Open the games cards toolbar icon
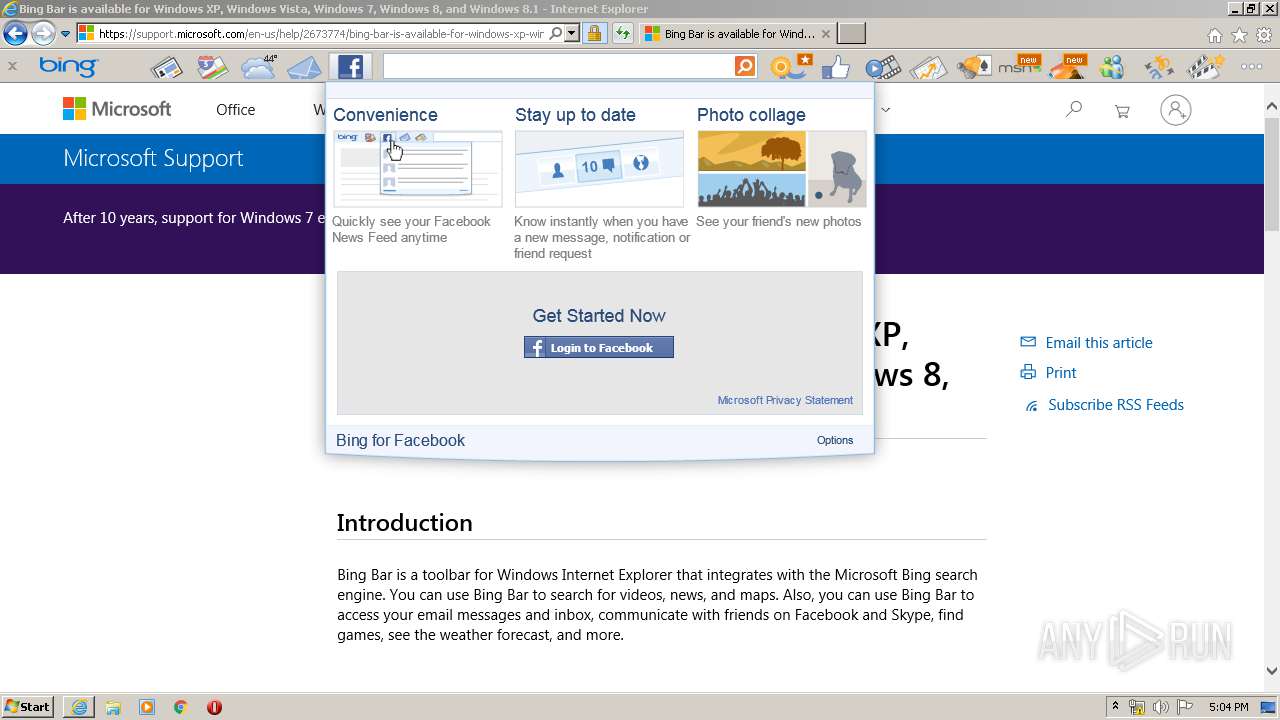The height and width of the screenshot is (720, 1280). [x=973, y=68]
